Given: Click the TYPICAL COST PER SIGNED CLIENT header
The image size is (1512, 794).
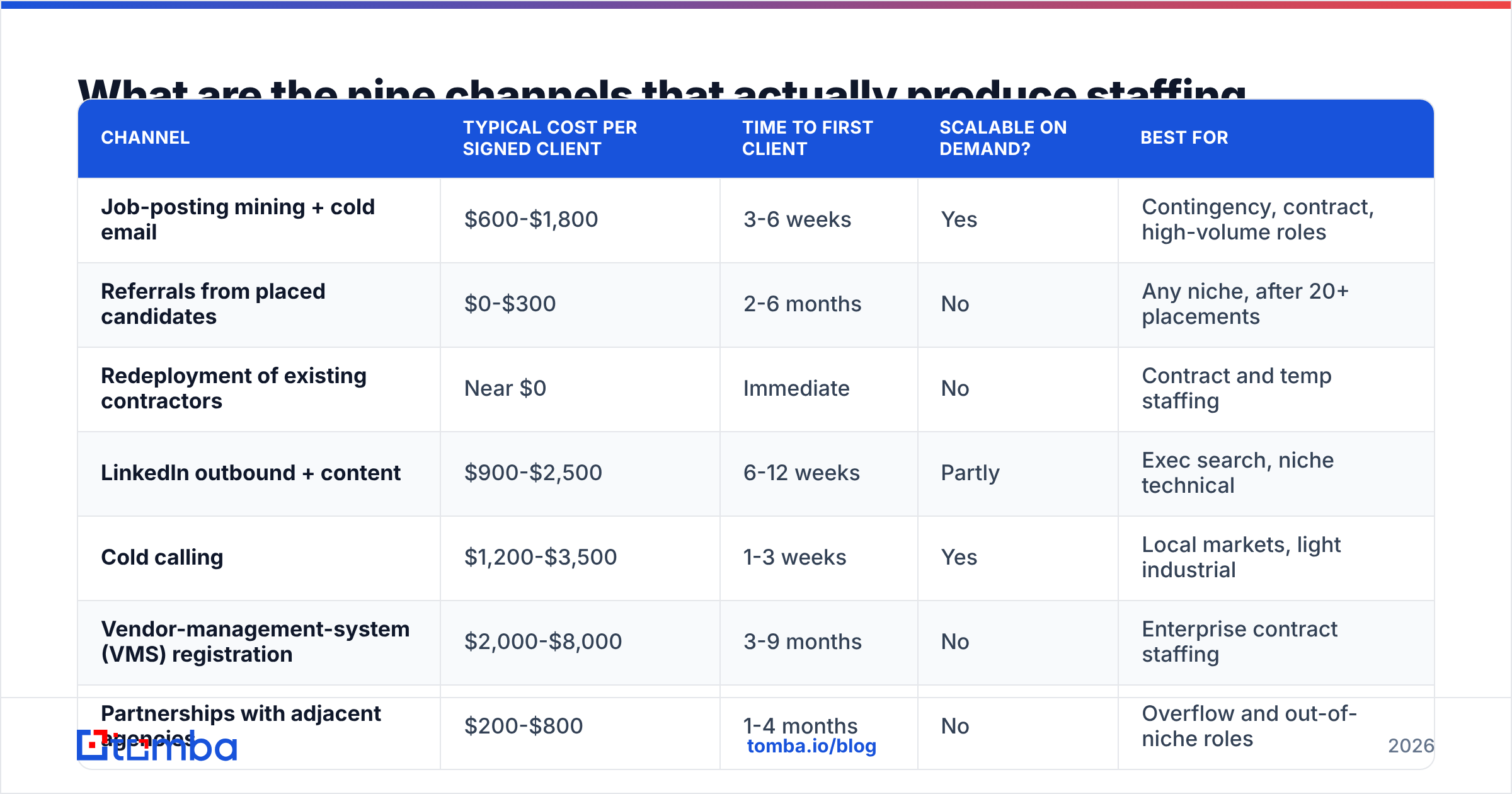Looking at the screenshot, I should [580, 138].
